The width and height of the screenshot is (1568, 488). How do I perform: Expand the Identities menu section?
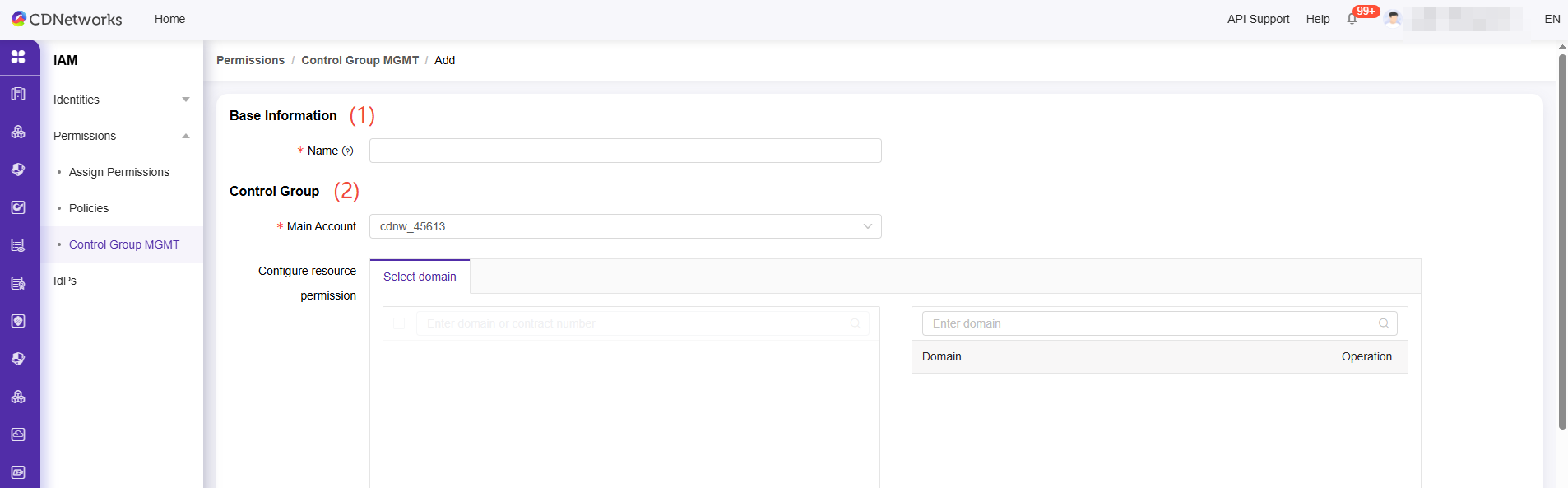pos(121,100)
